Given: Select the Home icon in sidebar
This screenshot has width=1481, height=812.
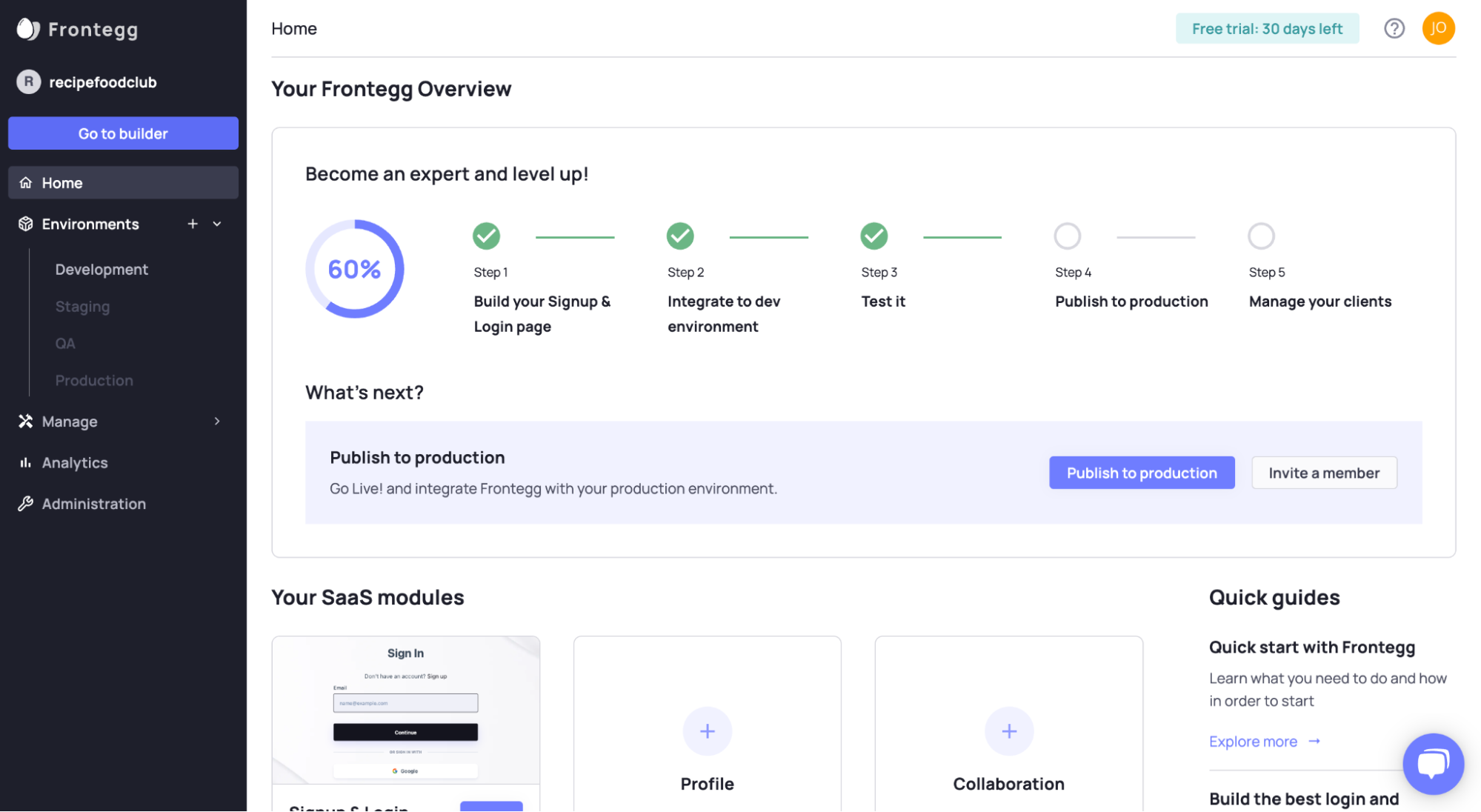Looking at the screenshot, I should (26, 182).
